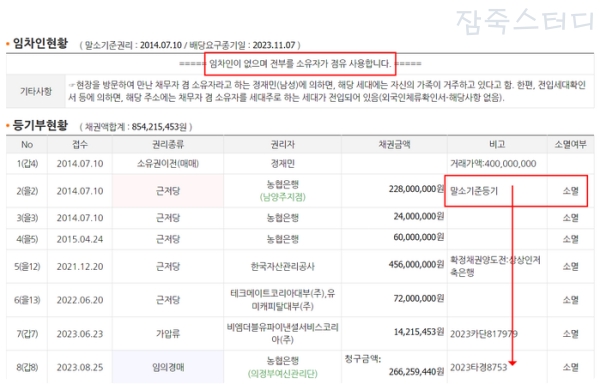This screenshot has width=600, height=384.
Task: Select row number 1(갑4)
Action: point(27,164)
